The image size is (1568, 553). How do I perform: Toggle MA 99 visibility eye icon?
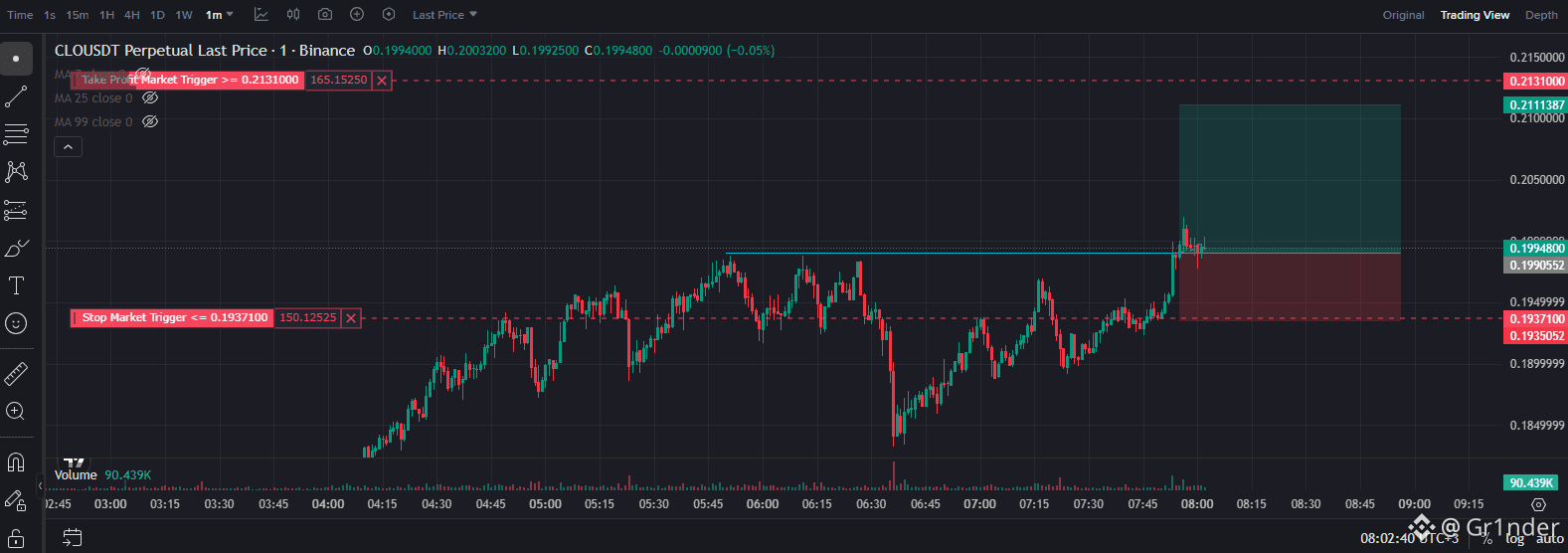[x=150, y=122]
